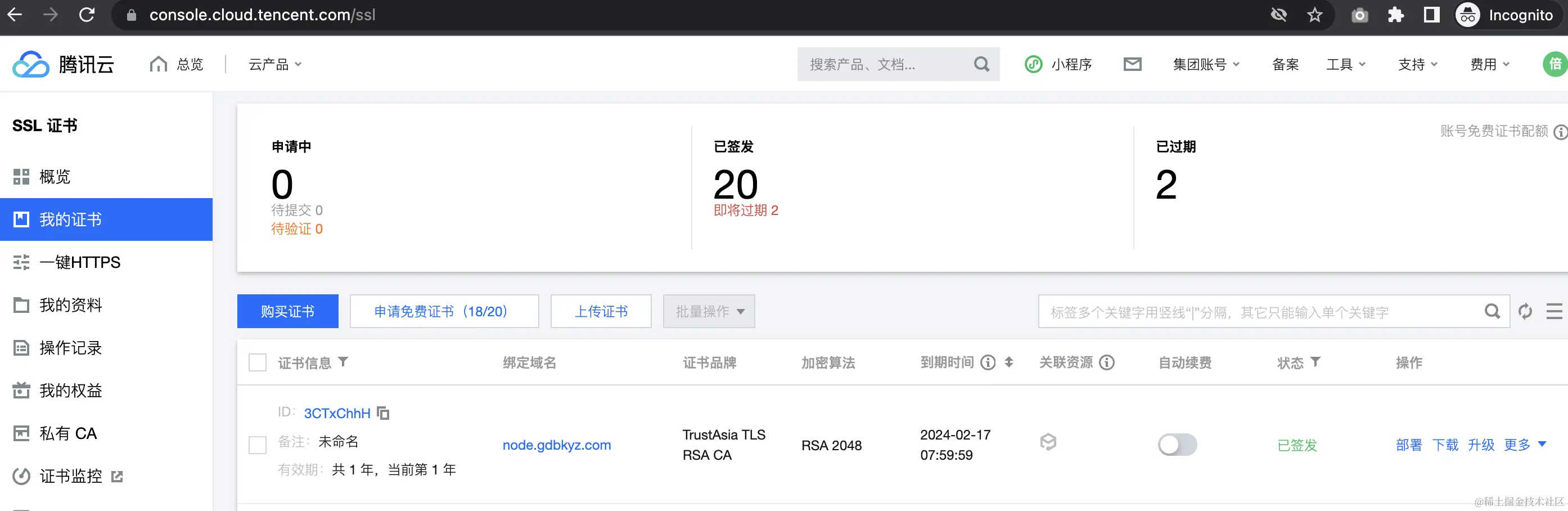Open 操作记录 in the sidebar
Image resolution: width=1568 pixels, height=511 pixels.
click(x=106, y=348)
